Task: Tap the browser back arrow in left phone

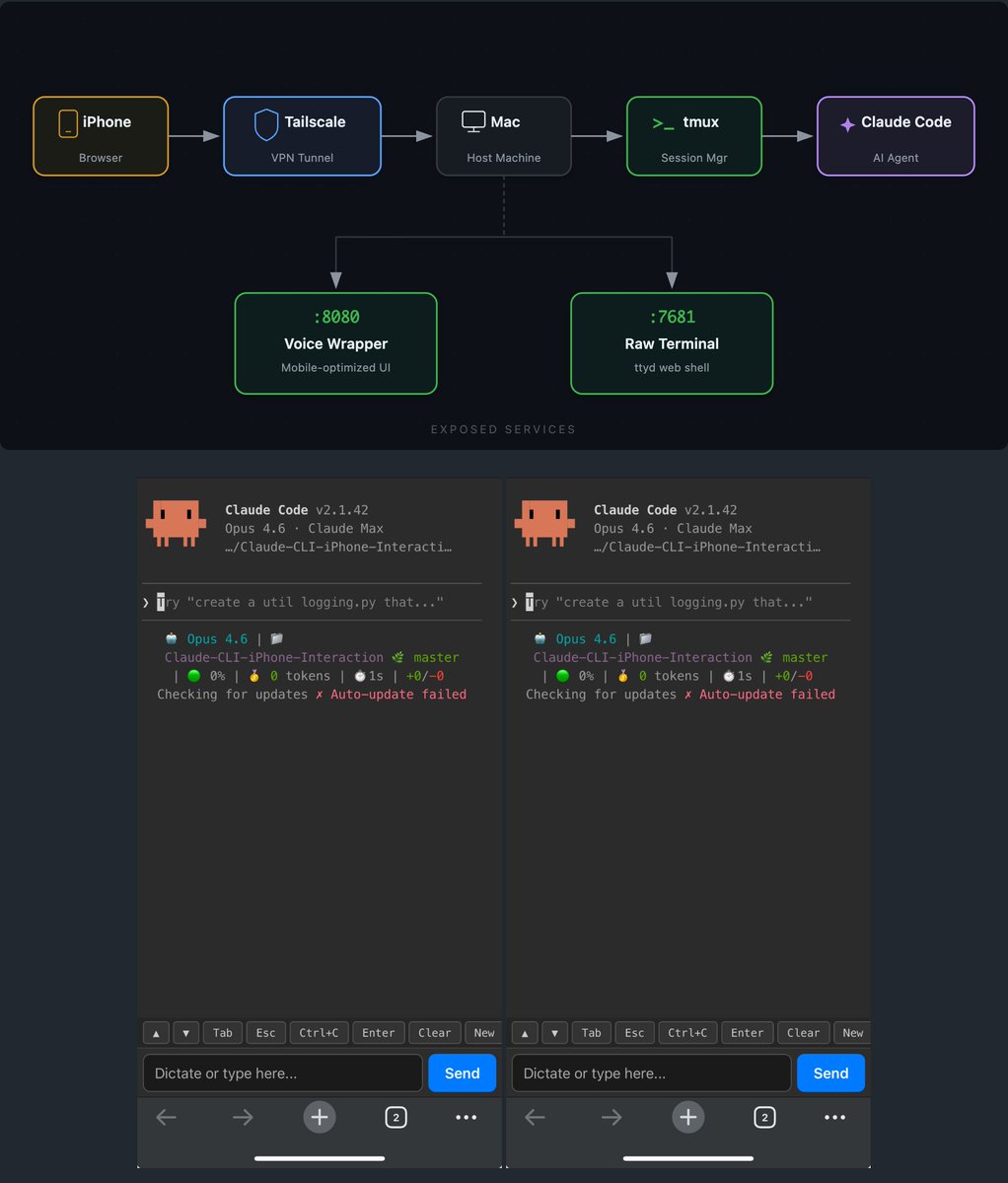Action: [166, 1117]
